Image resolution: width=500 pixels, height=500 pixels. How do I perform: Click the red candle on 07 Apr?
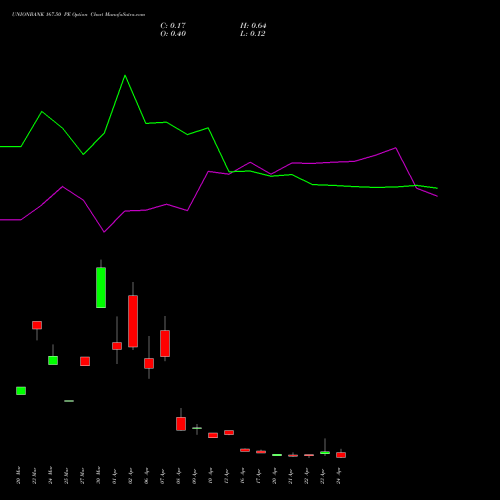(x=165, y=343)
